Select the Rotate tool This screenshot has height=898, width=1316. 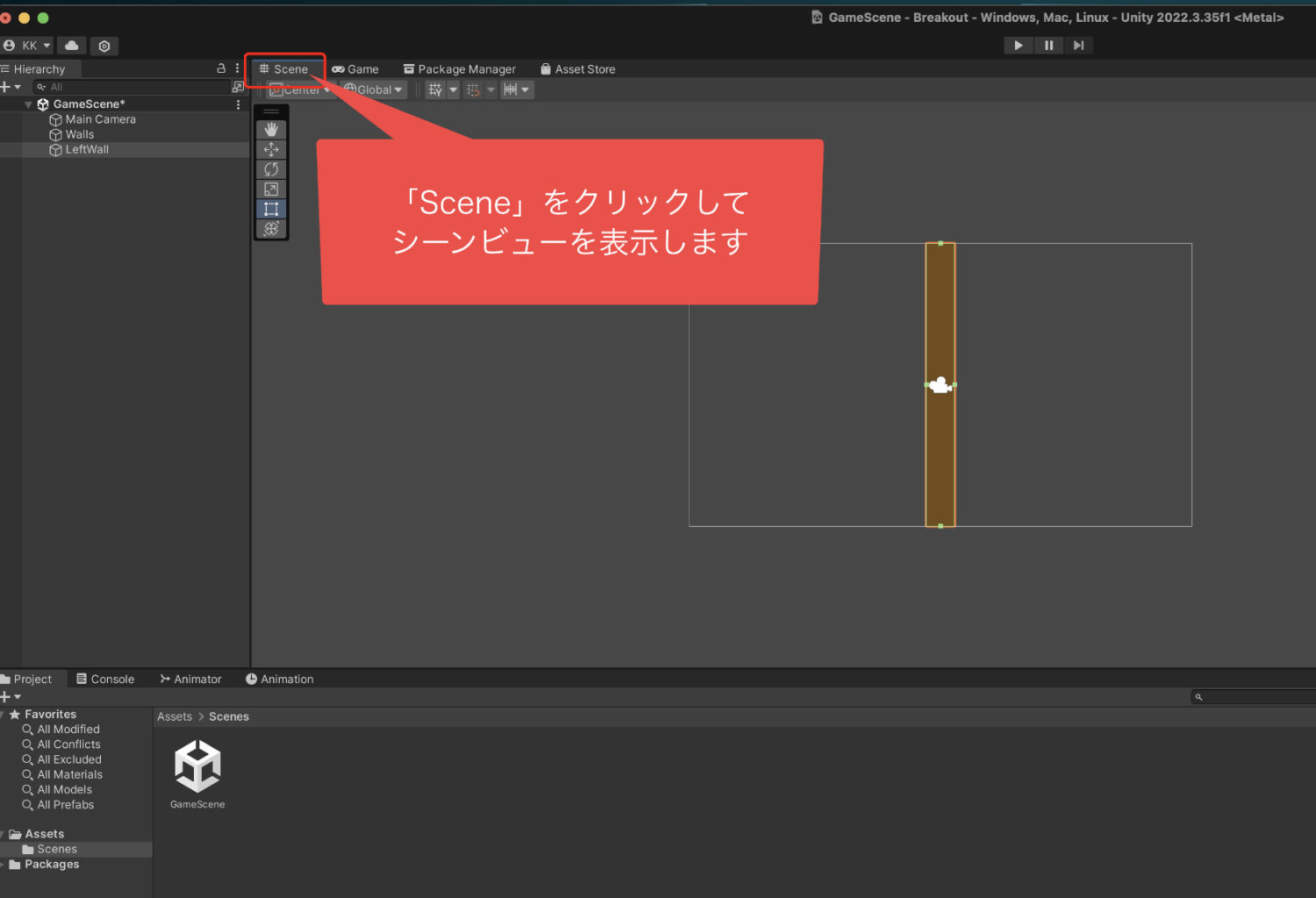click(x=271, y=169)
